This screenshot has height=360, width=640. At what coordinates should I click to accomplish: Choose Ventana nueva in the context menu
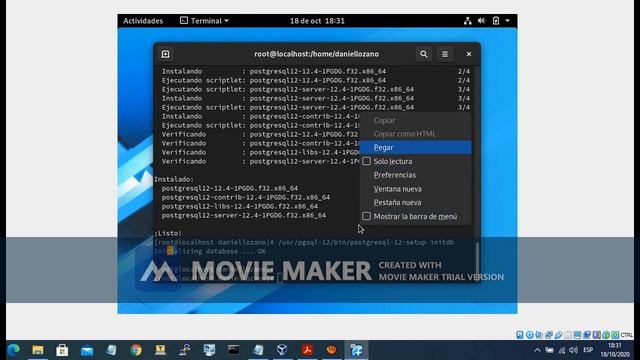416,189
